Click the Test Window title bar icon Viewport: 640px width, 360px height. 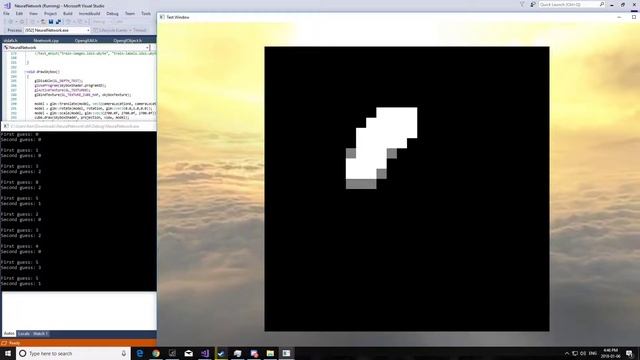click(x=162, y=17)
